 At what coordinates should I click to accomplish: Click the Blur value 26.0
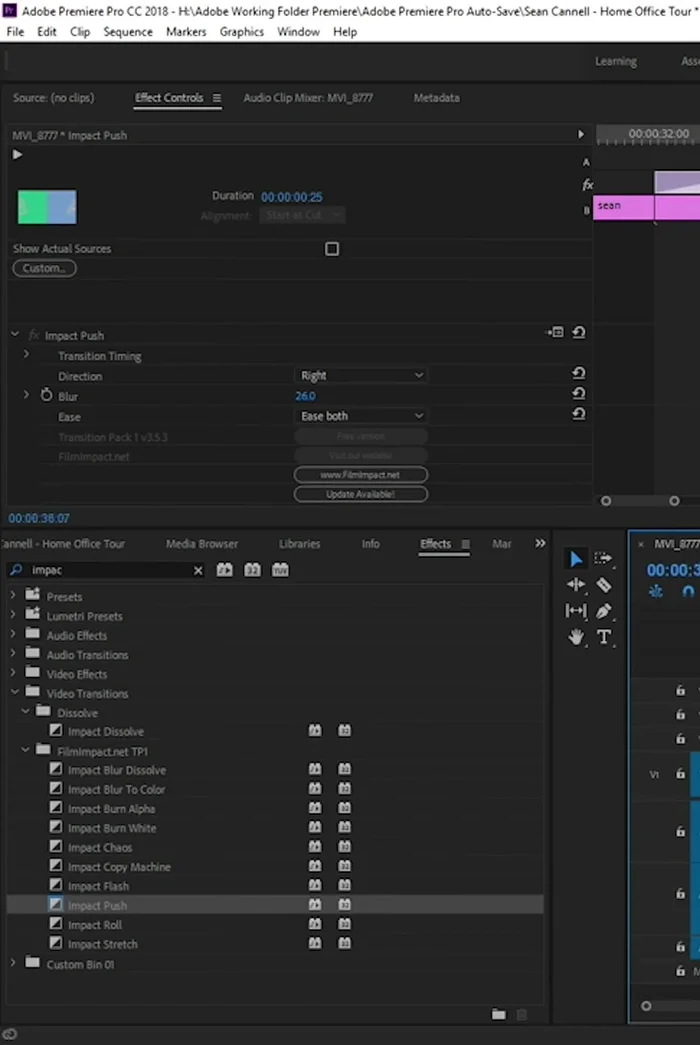tap(306, 396)
